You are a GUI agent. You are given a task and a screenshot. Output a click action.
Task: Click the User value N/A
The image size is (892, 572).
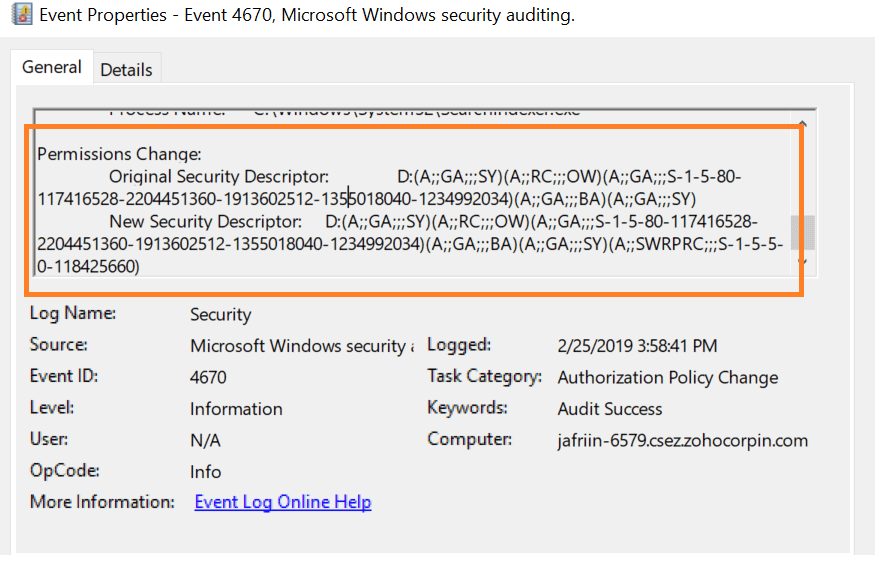point(205,441)
